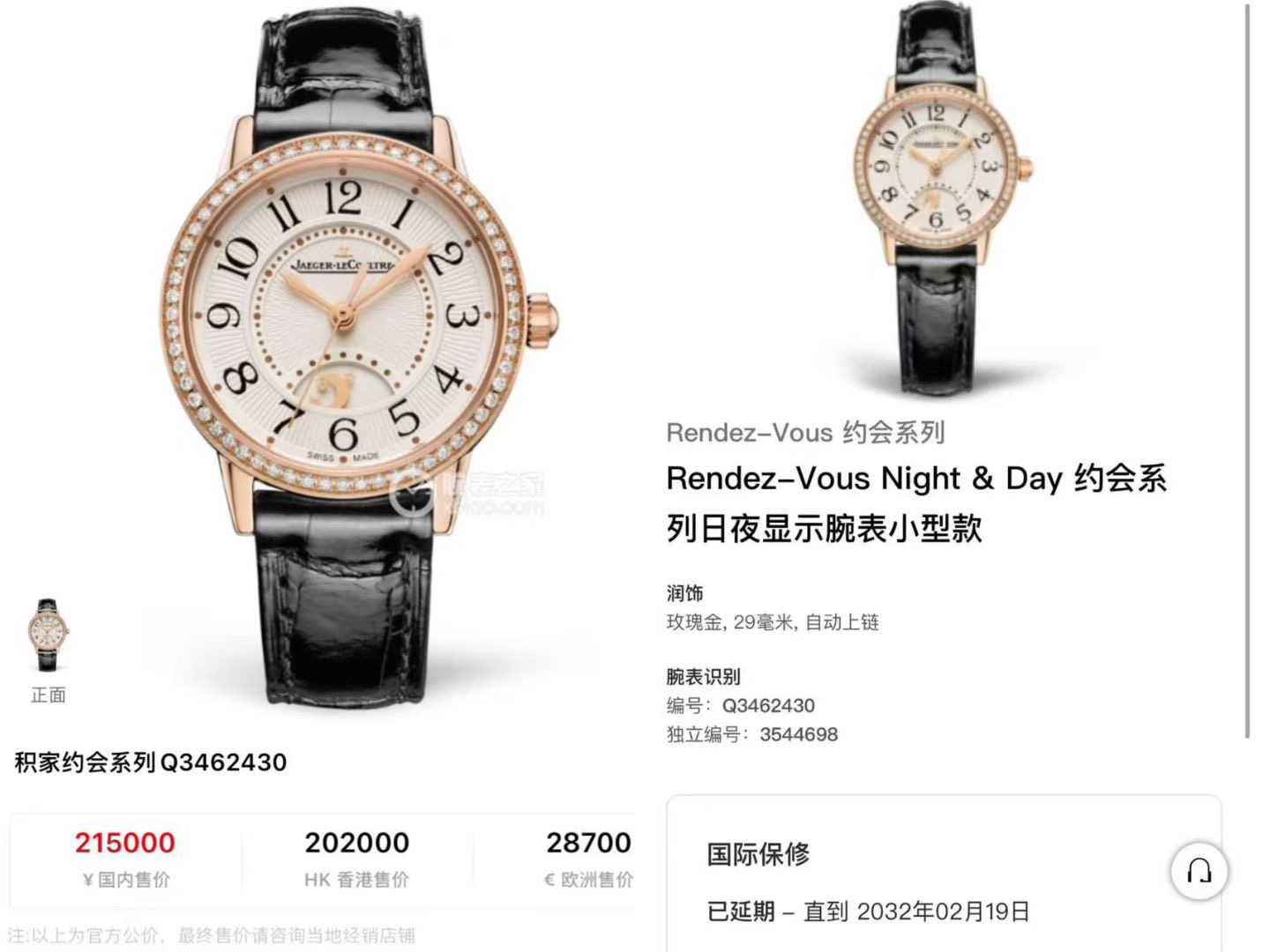Screen dimensions: 1270x952
Task: Click the 积家约会系列Q3462430 heading
Action: (151, 762)
